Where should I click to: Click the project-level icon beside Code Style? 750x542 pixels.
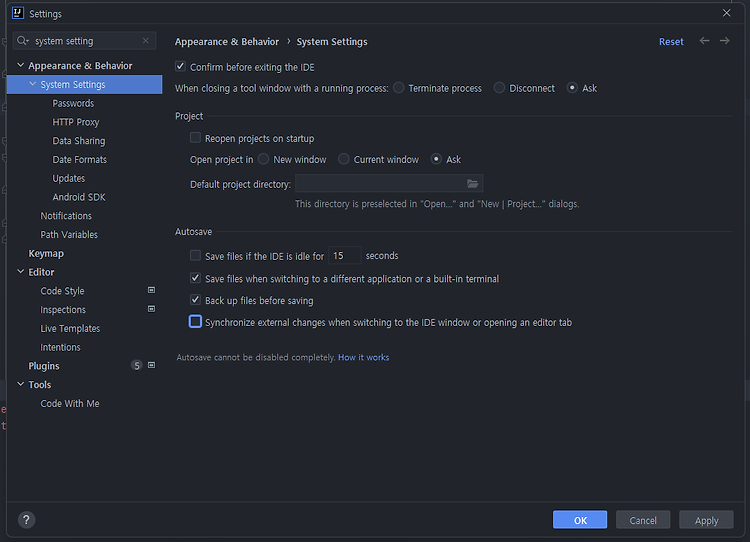(151, 290)
